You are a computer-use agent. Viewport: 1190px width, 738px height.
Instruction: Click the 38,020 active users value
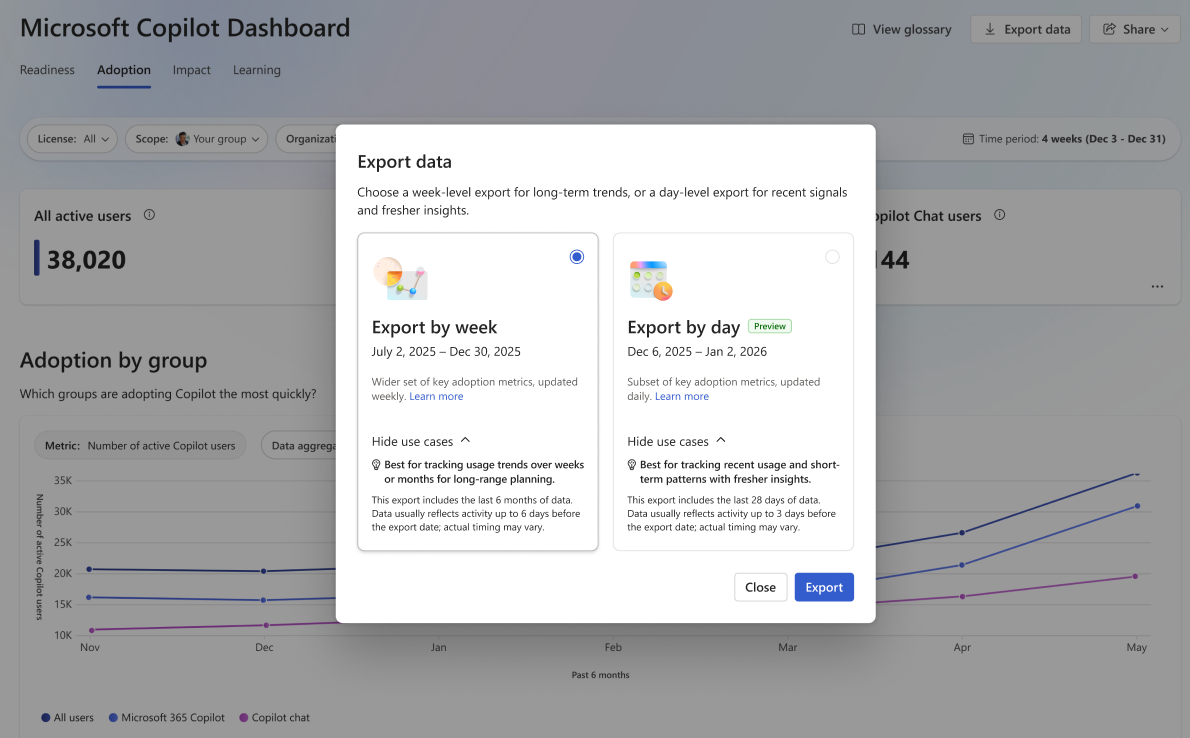click(87, 260)
